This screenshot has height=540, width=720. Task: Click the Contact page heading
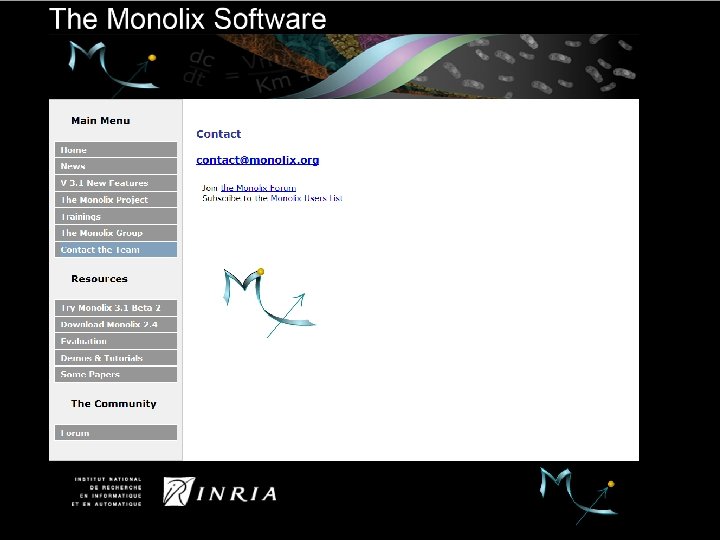[219, 134]
